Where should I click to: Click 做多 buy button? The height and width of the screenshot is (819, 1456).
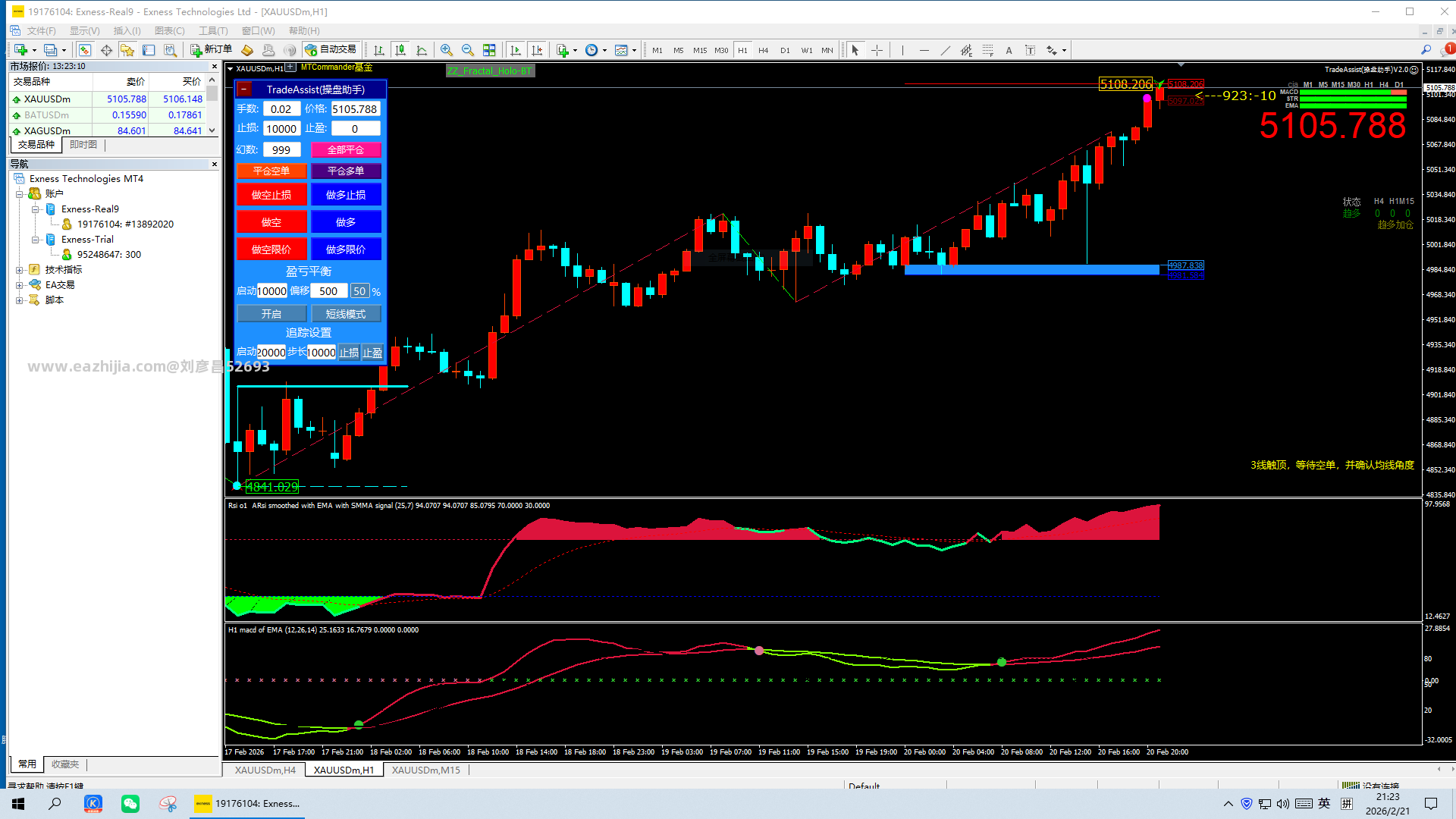point(346,222)
